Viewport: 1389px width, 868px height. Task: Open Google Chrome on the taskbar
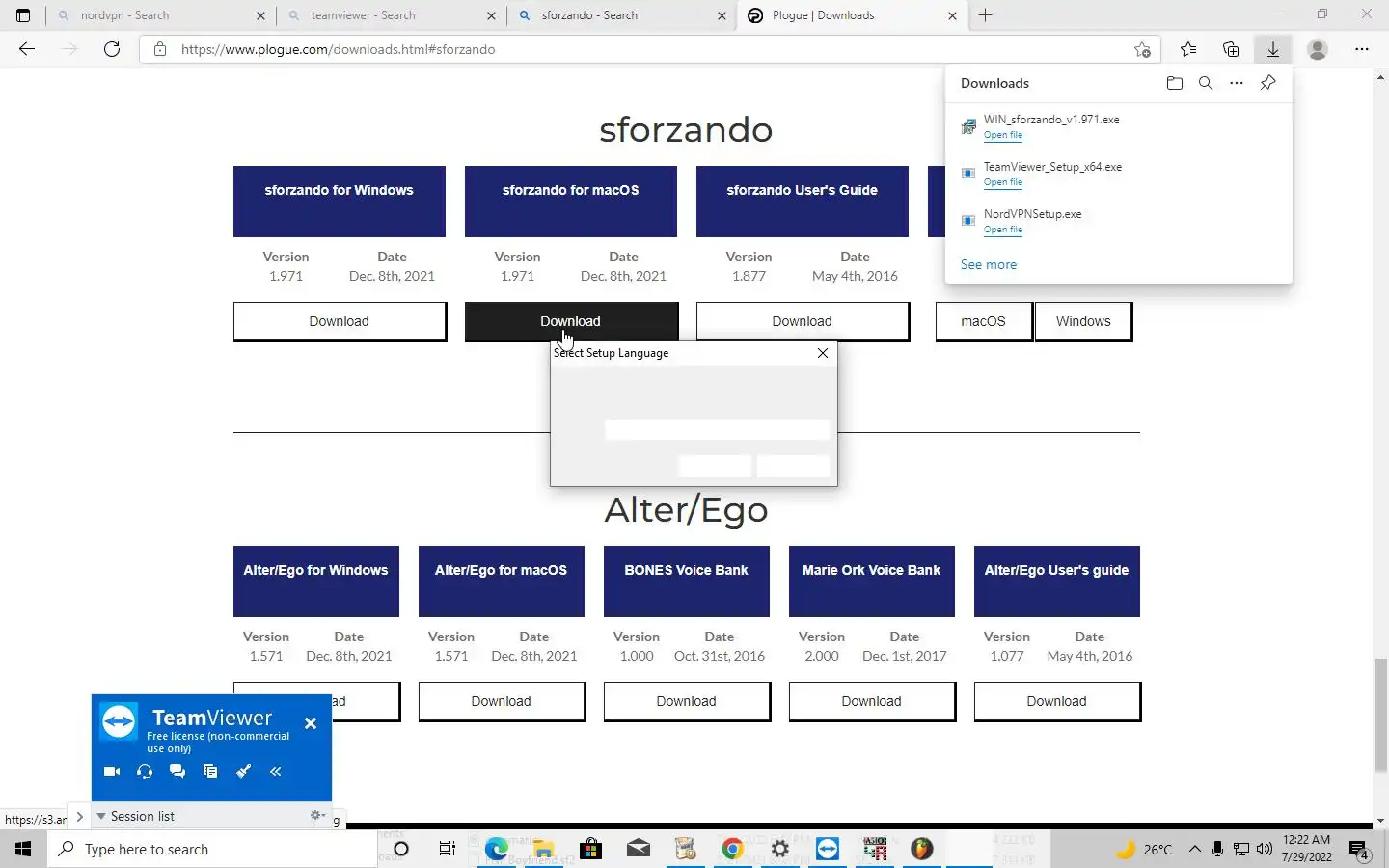[x=733, y=849]
